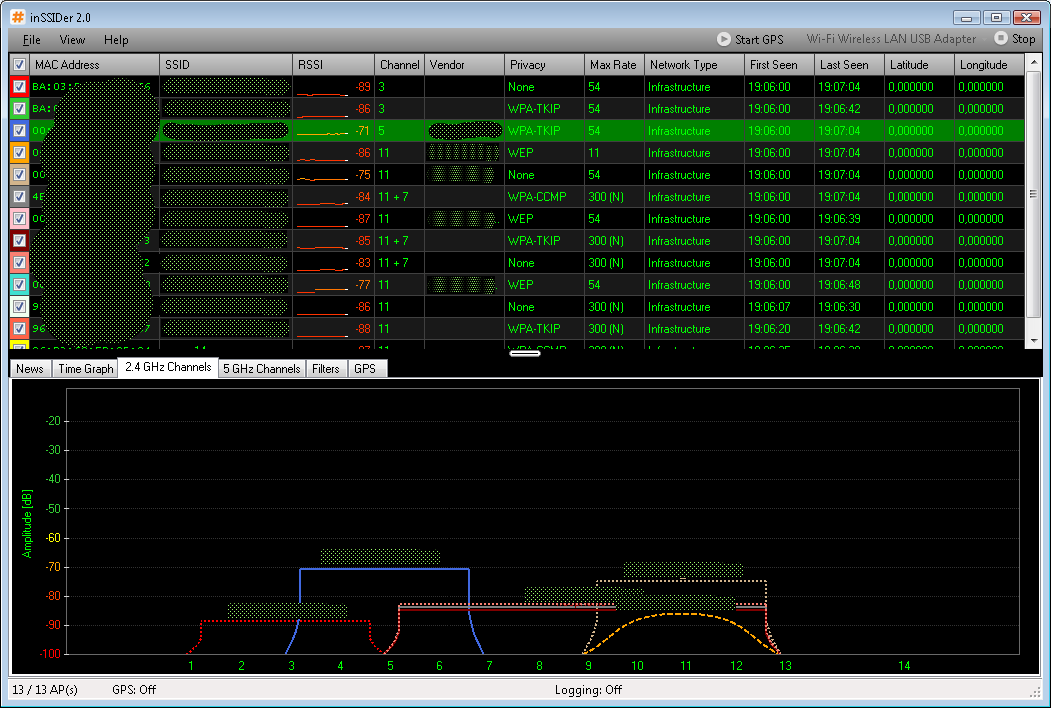The width and height of the screenshot is (1051, 708).
Task: Toggle the blue checkbox on highlighted channel 5 row
Action: tap(19, 131)
